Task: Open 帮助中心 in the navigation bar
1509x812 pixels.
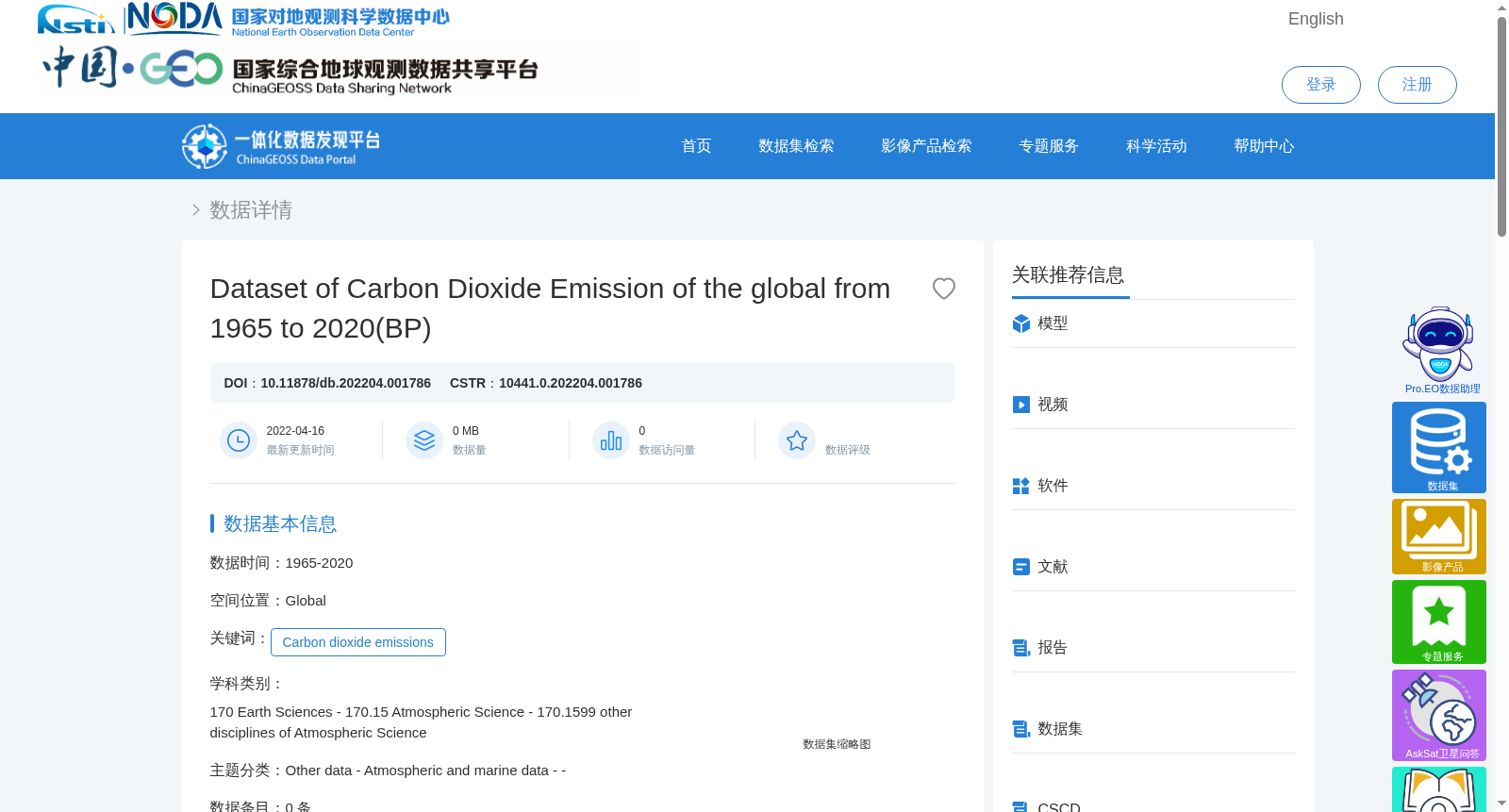Action: (x=1264, y=146)
